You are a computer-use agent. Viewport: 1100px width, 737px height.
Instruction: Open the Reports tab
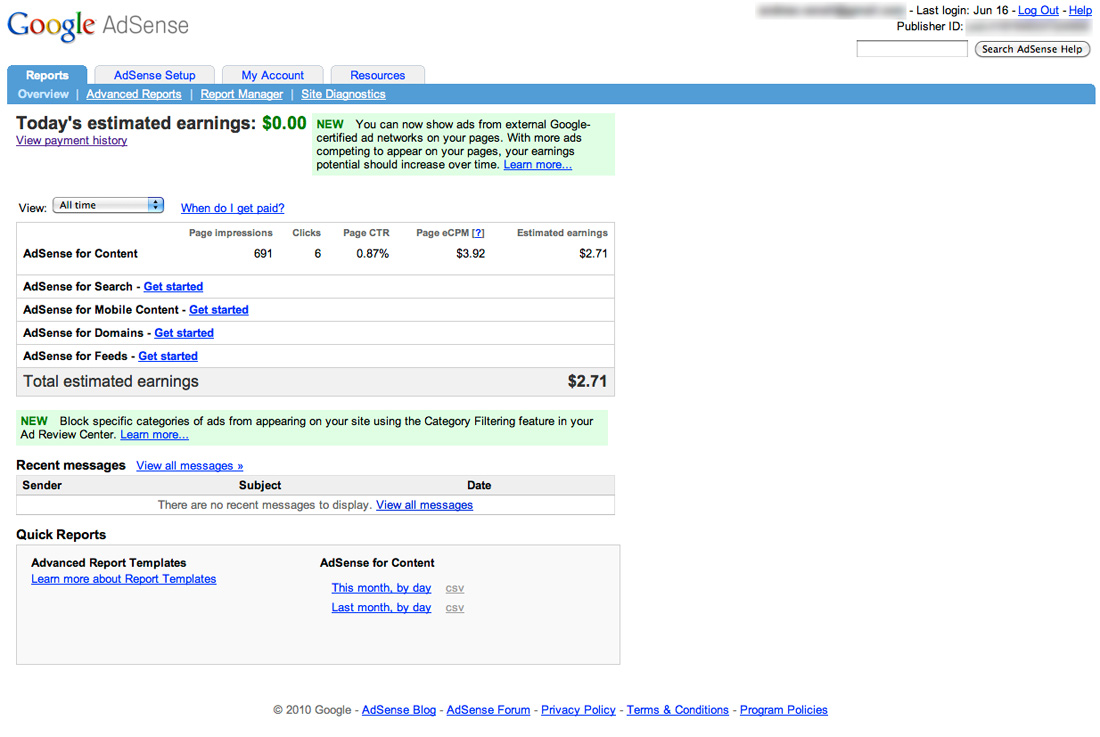coord(47,75)
